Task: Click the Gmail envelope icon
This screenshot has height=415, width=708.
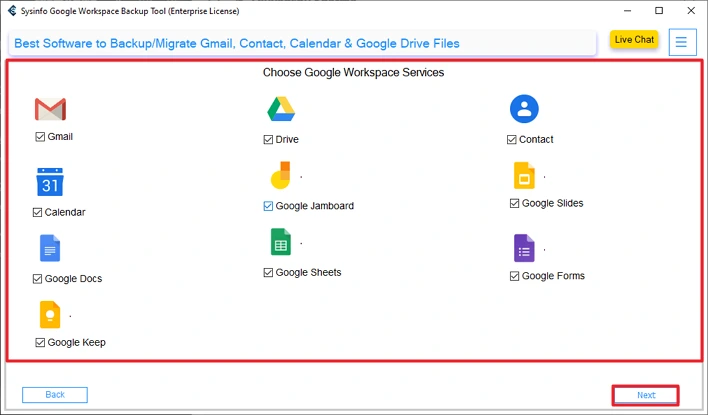Action: pos(50,109)
